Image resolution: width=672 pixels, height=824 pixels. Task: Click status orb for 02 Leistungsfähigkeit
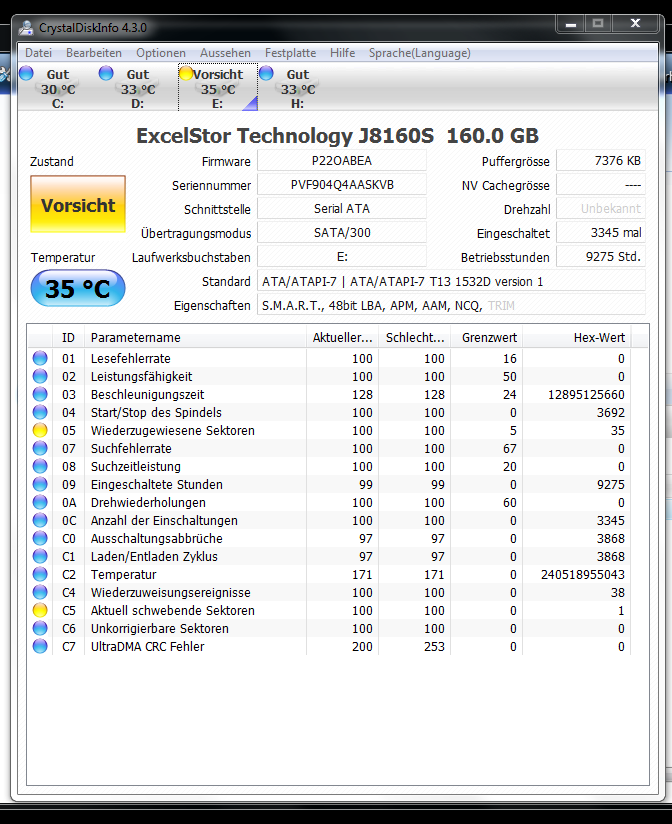coord(40,376)
